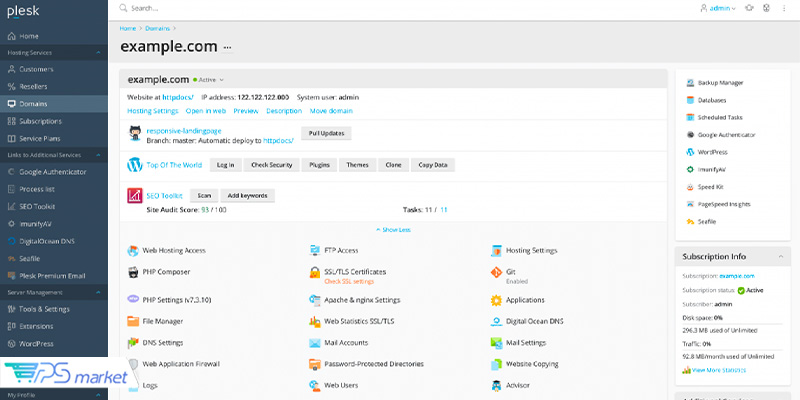The width and height of the screenshot is (800, 400).
Task: Open the File Manager folder icon
Action: click(133, 321)
